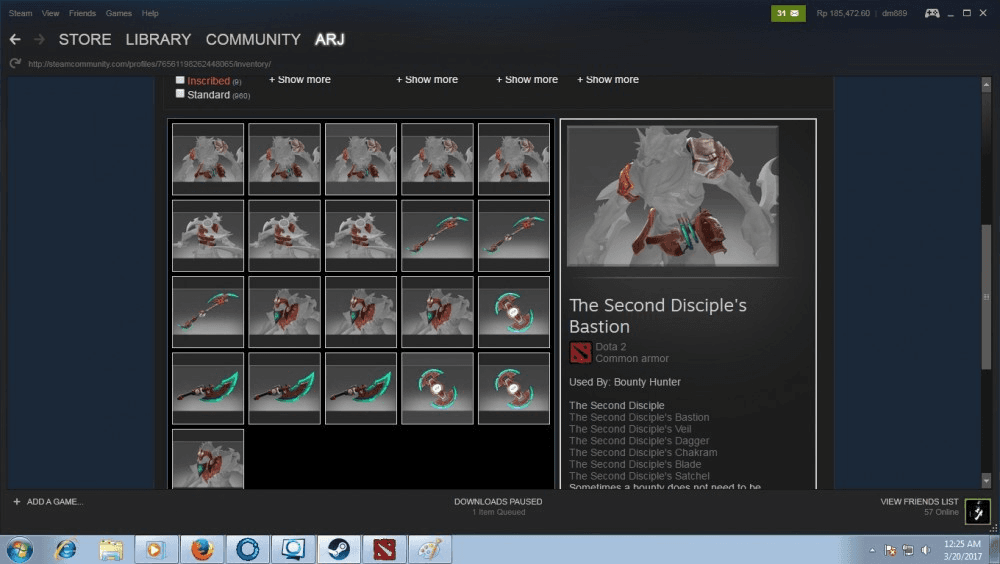Open Dota 2 from the taskbar
1000x564 pixels.
click(385, 550)
